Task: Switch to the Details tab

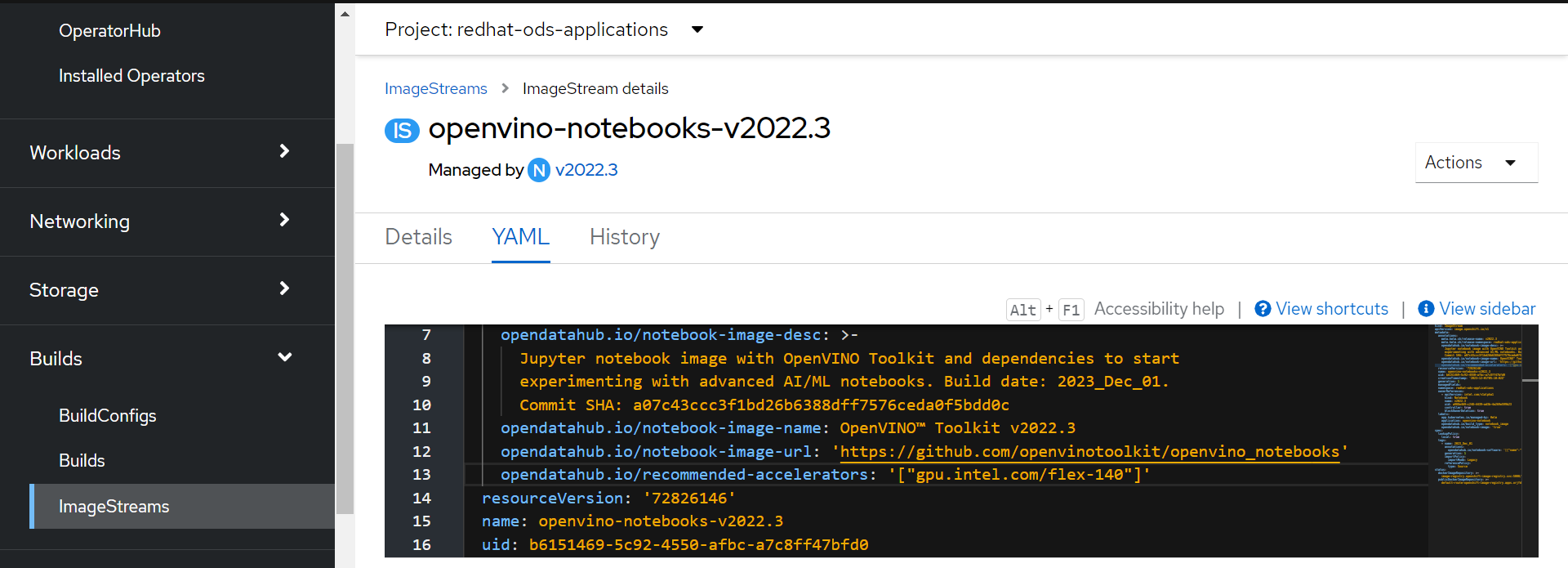Action: [x=418, y=237]
